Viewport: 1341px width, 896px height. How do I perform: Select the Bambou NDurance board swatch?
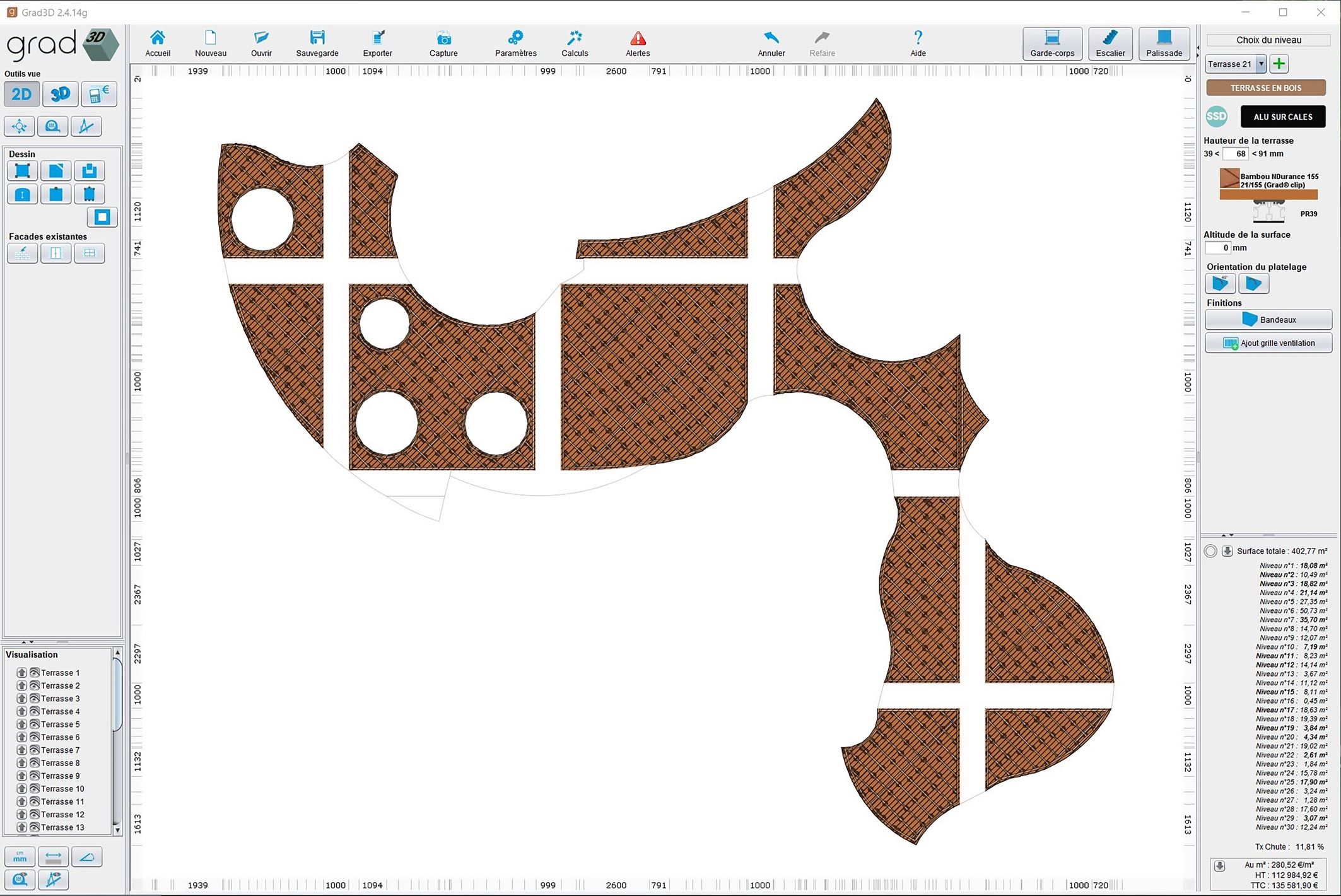pos(1229,178)
